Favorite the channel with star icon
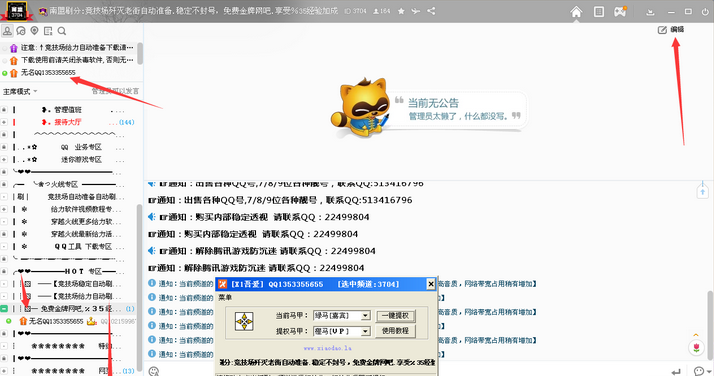 pos(401,11)
